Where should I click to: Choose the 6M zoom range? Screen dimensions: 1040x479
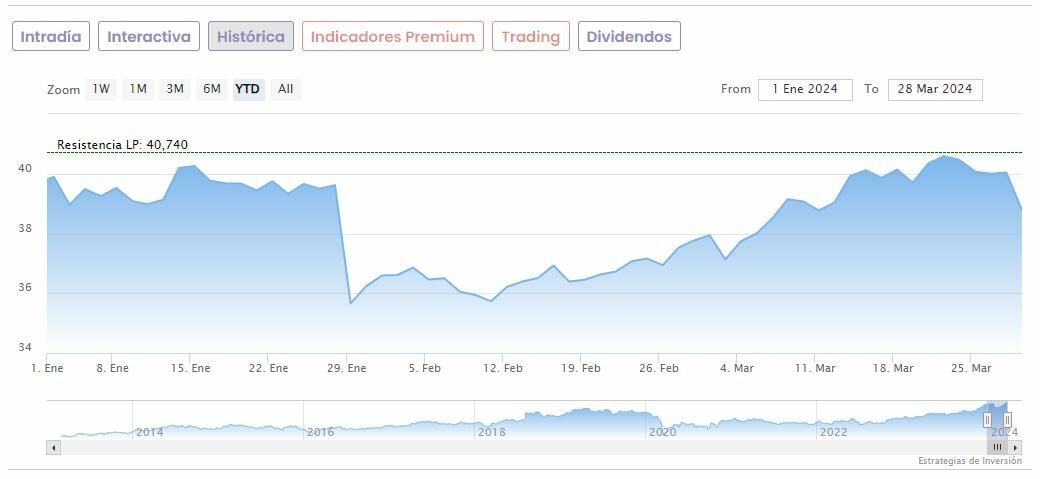click(x=211, y=89)
